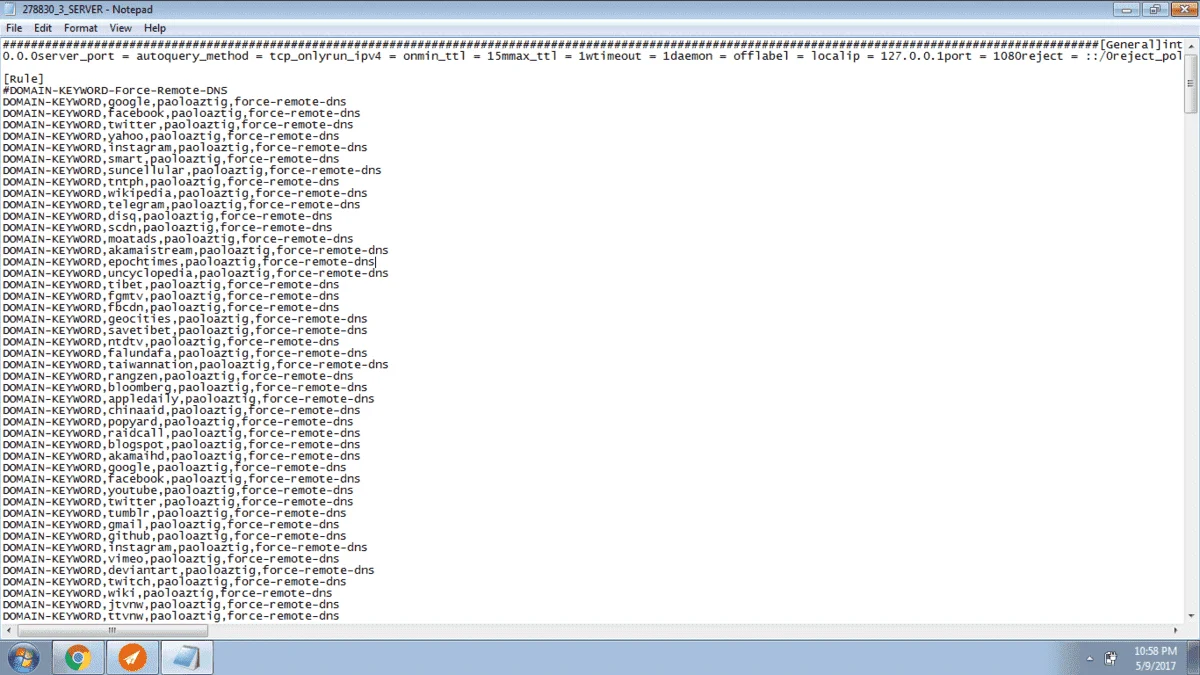Viewport: 1200px width, 675px height.
Task: Click the horizontal scrollbar left arrow
Action: click(7, 631)
